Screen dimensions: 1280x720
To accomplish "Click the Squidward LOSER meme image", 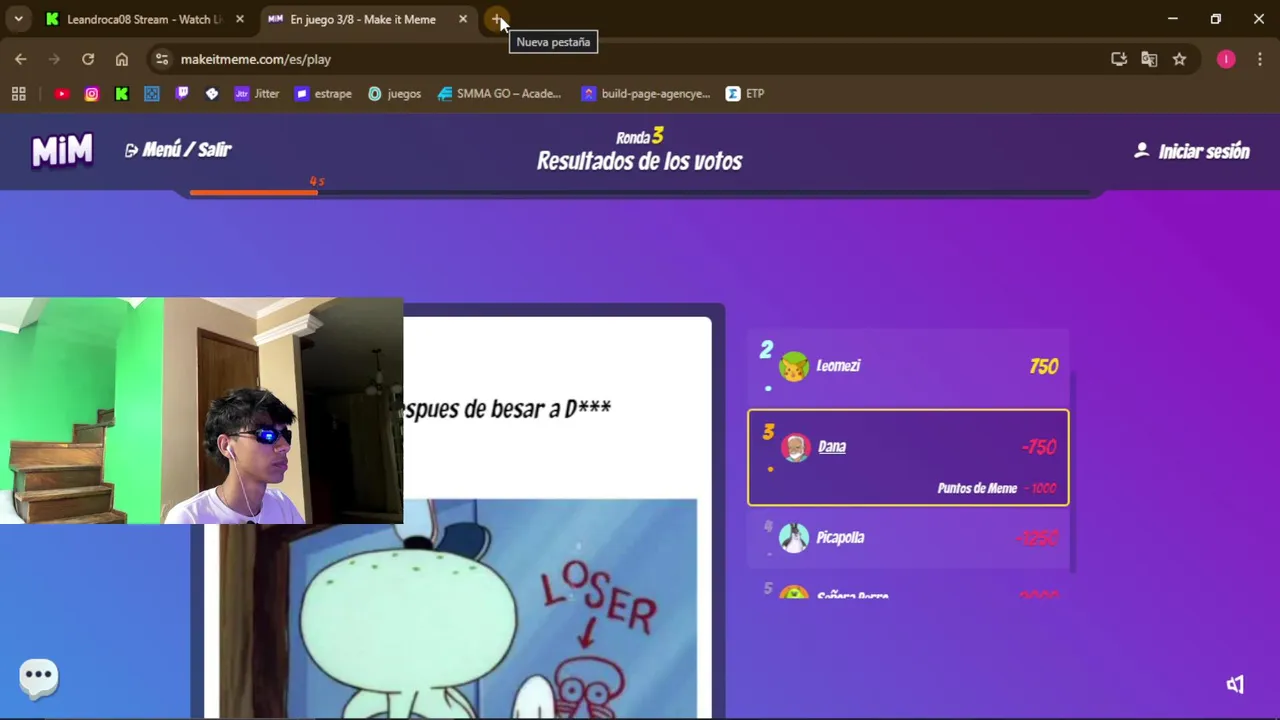I will pos(450,608).
